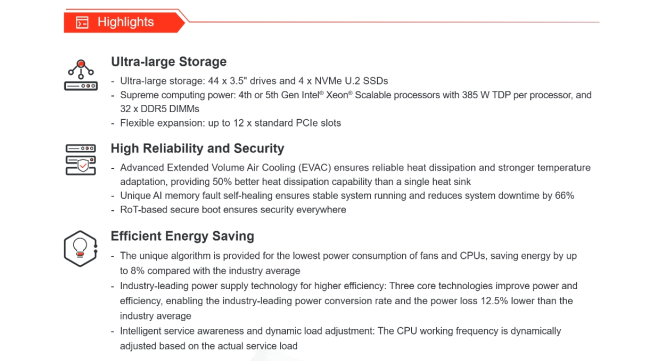Click the Industry-leading power supply technology bullet
Screen dimensions: 650x361
click(348, 286)
